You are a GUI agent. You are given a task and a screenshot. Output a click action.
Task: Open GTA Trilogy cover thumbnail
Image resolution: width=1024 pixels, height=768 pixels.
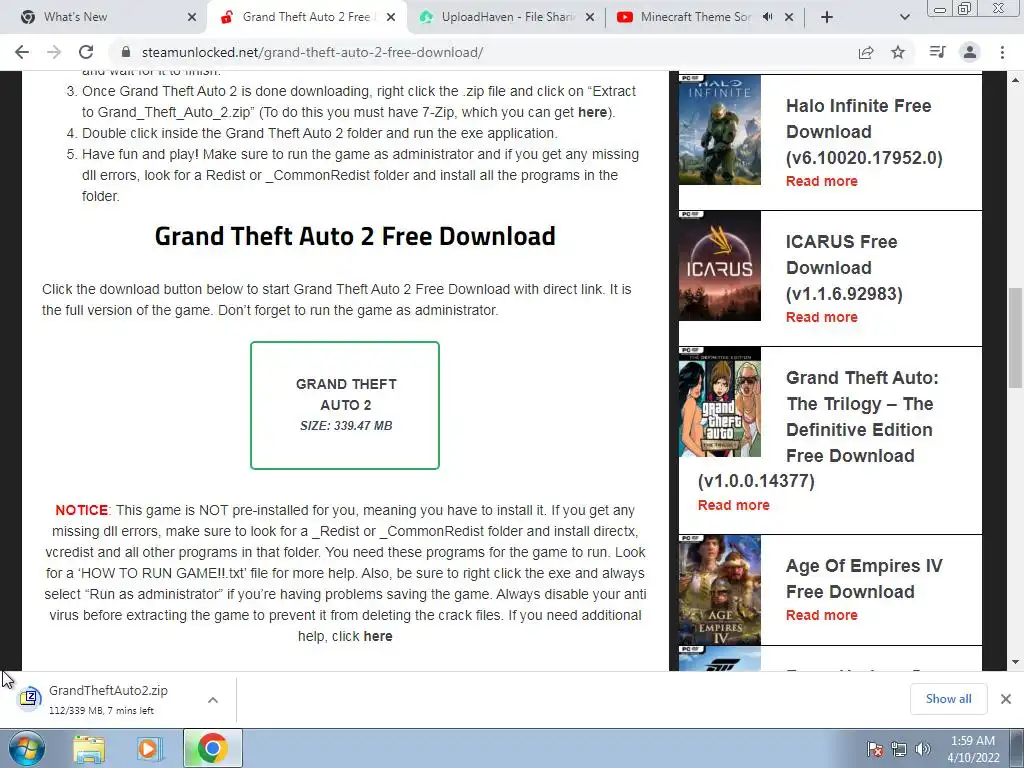coord(720,402)
